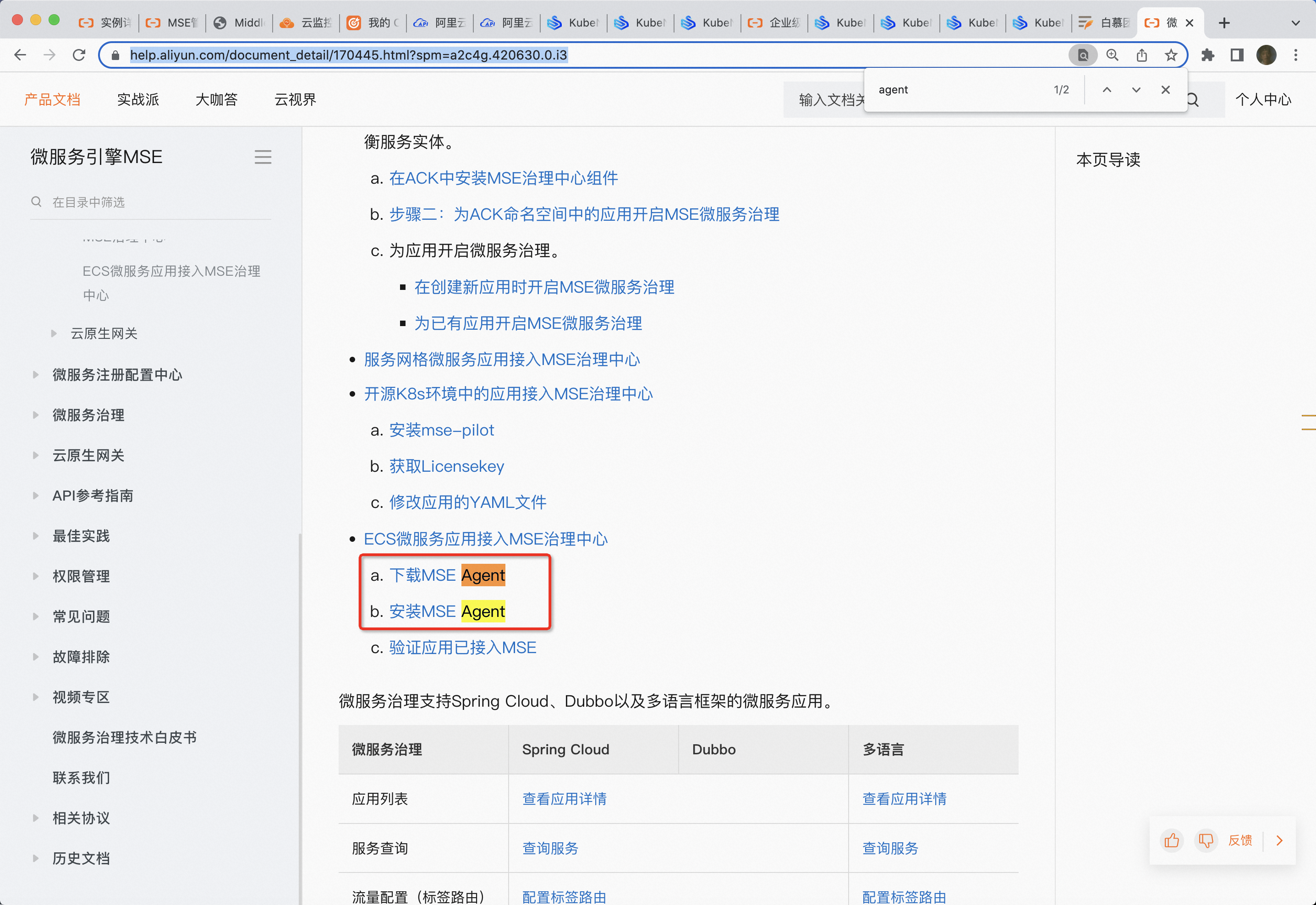Close the find-in-page bar
Screen dimensions: 1316x905
[1166, 90]
